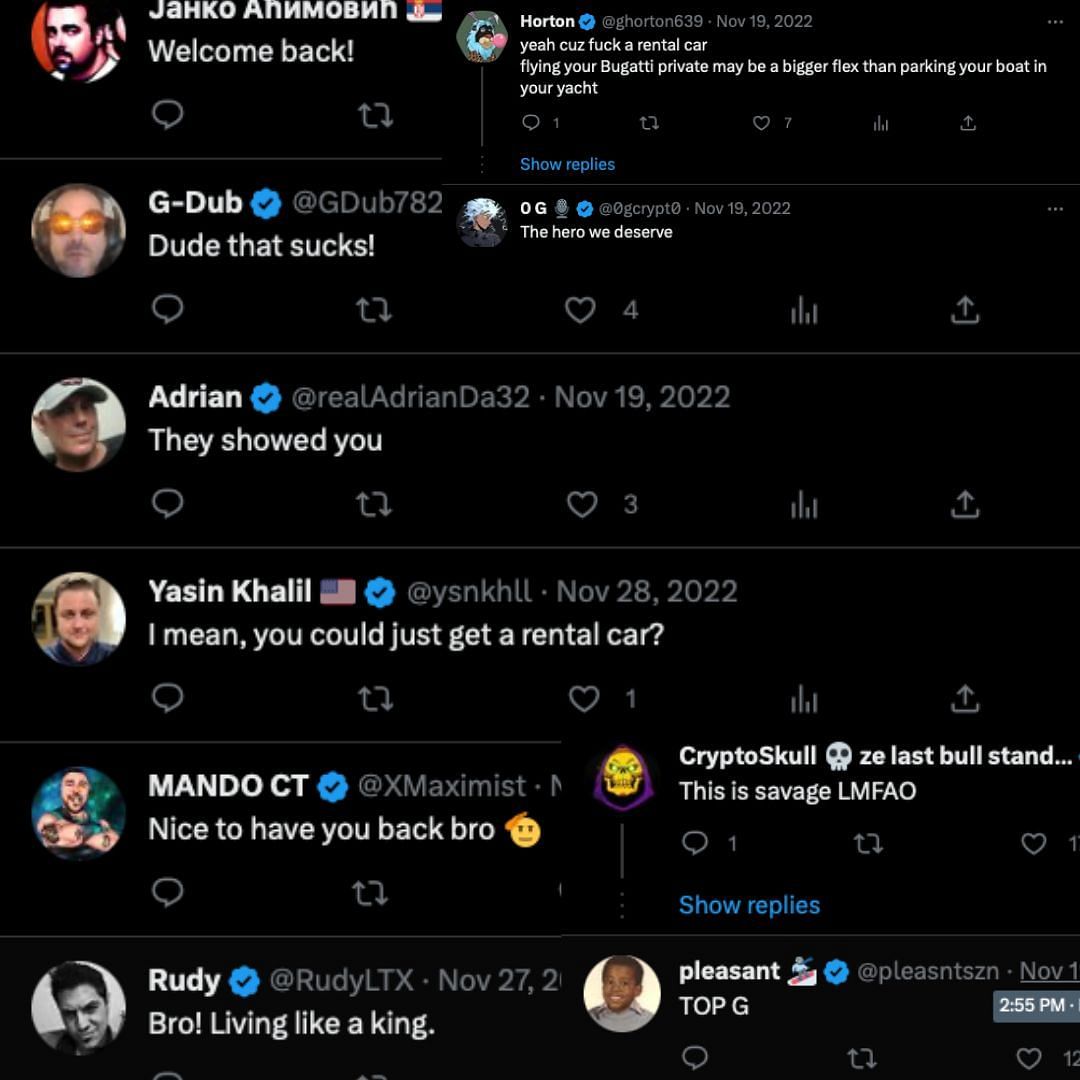This screenshot has width=1080, height=1080.
Task: Like Yasin Khalil's rental car reply
Action: [x=583, y=698]
